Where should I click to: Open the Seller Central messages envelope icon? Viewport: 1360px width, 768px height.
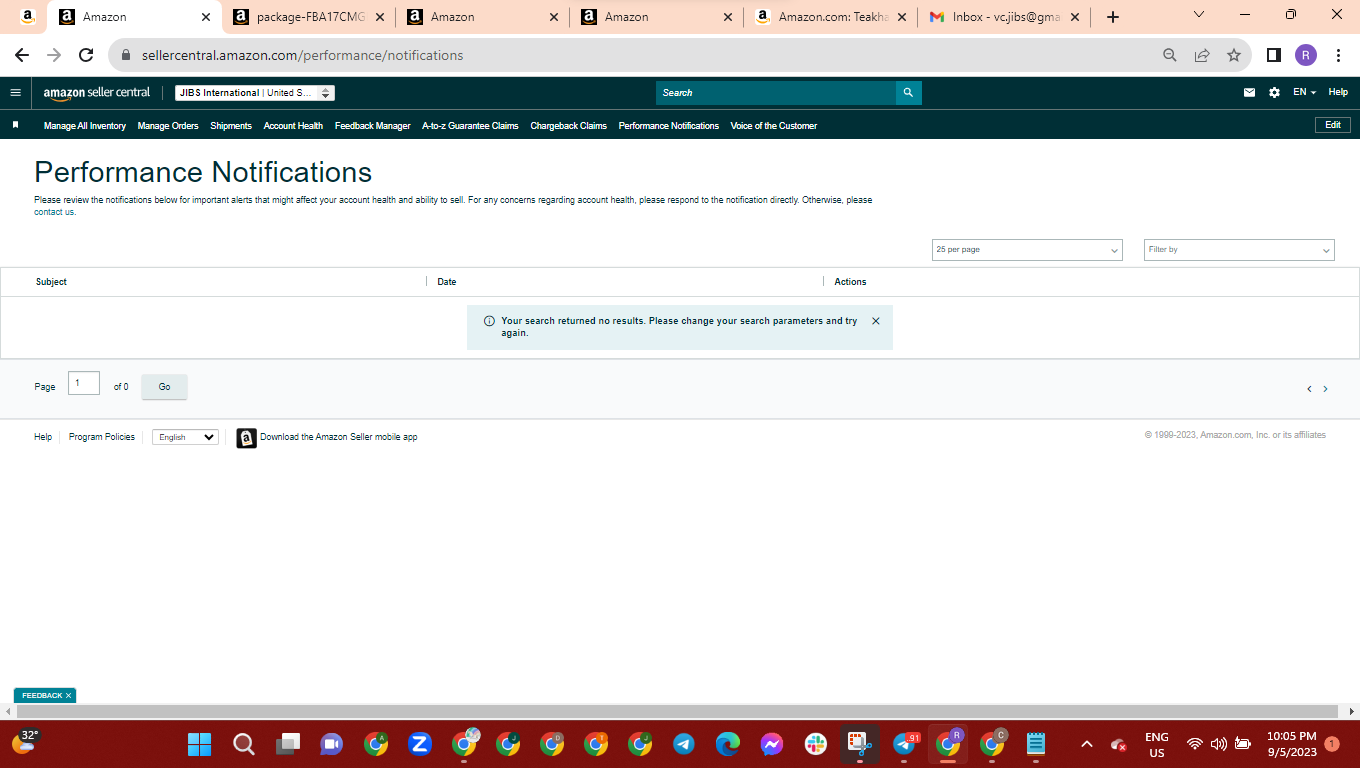[1249, 92]
